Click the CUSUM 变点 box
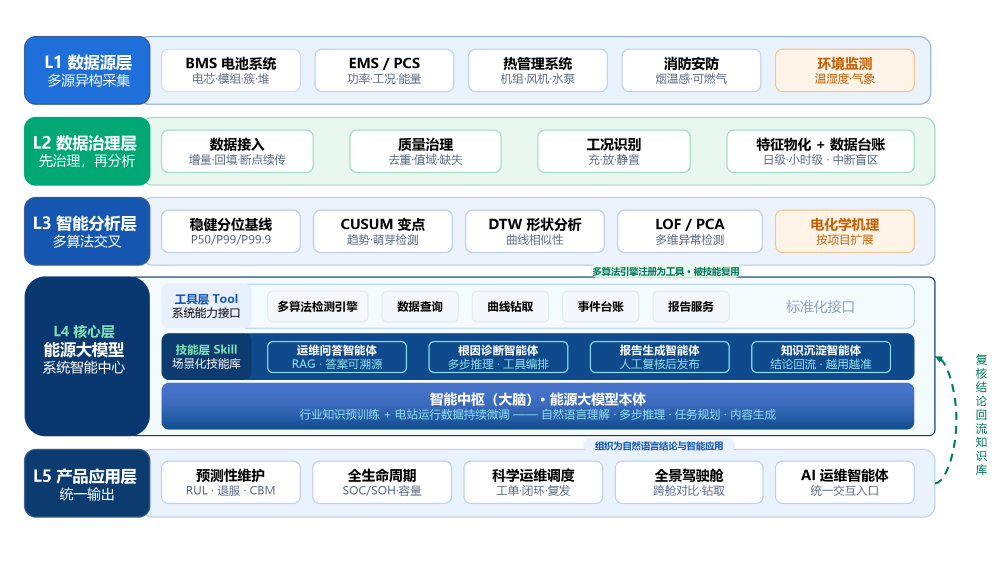Image resolution: width=1000 pixels, height=563 pixels. tap(383, 231)
